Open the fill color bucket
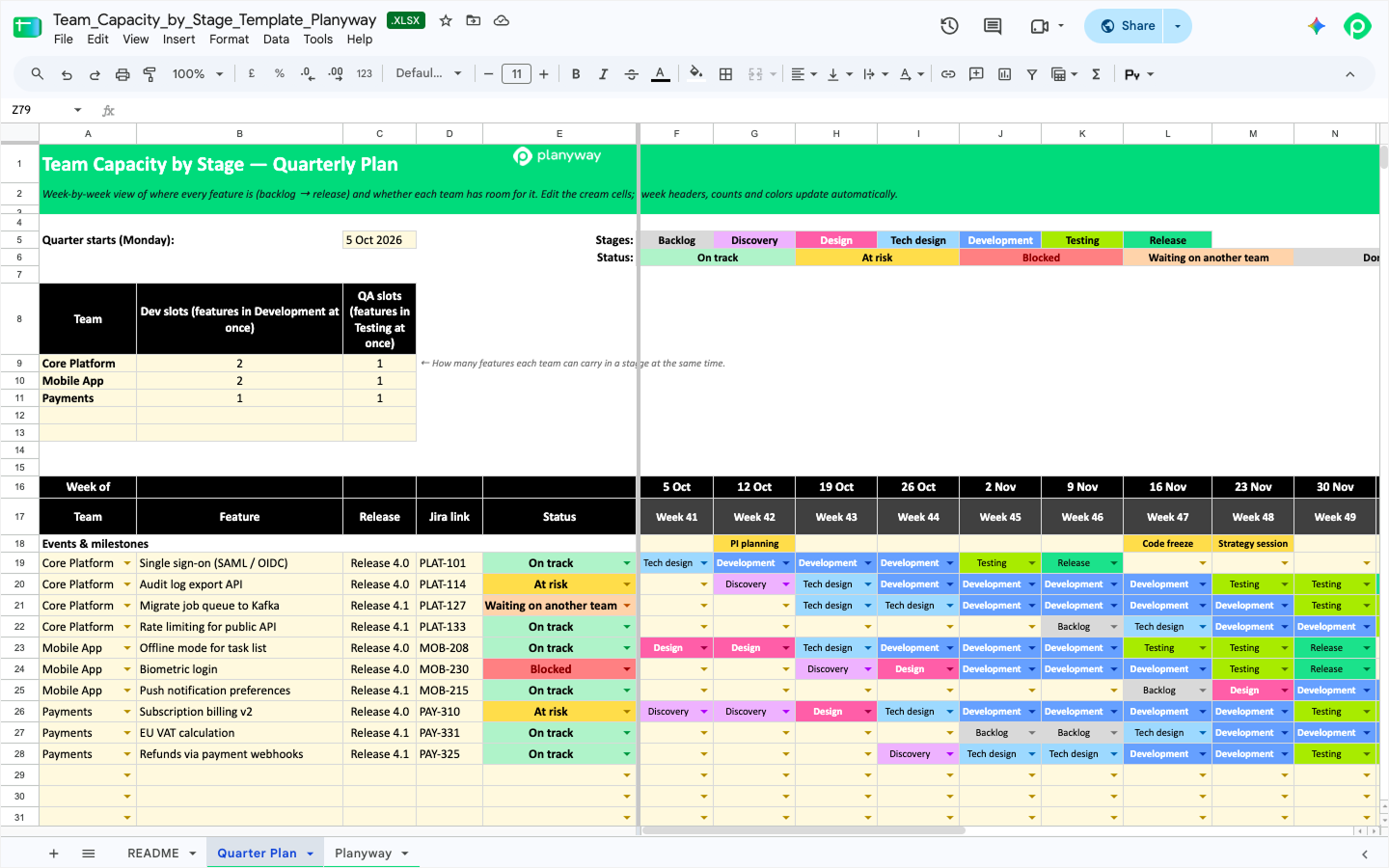 point(696,73)
